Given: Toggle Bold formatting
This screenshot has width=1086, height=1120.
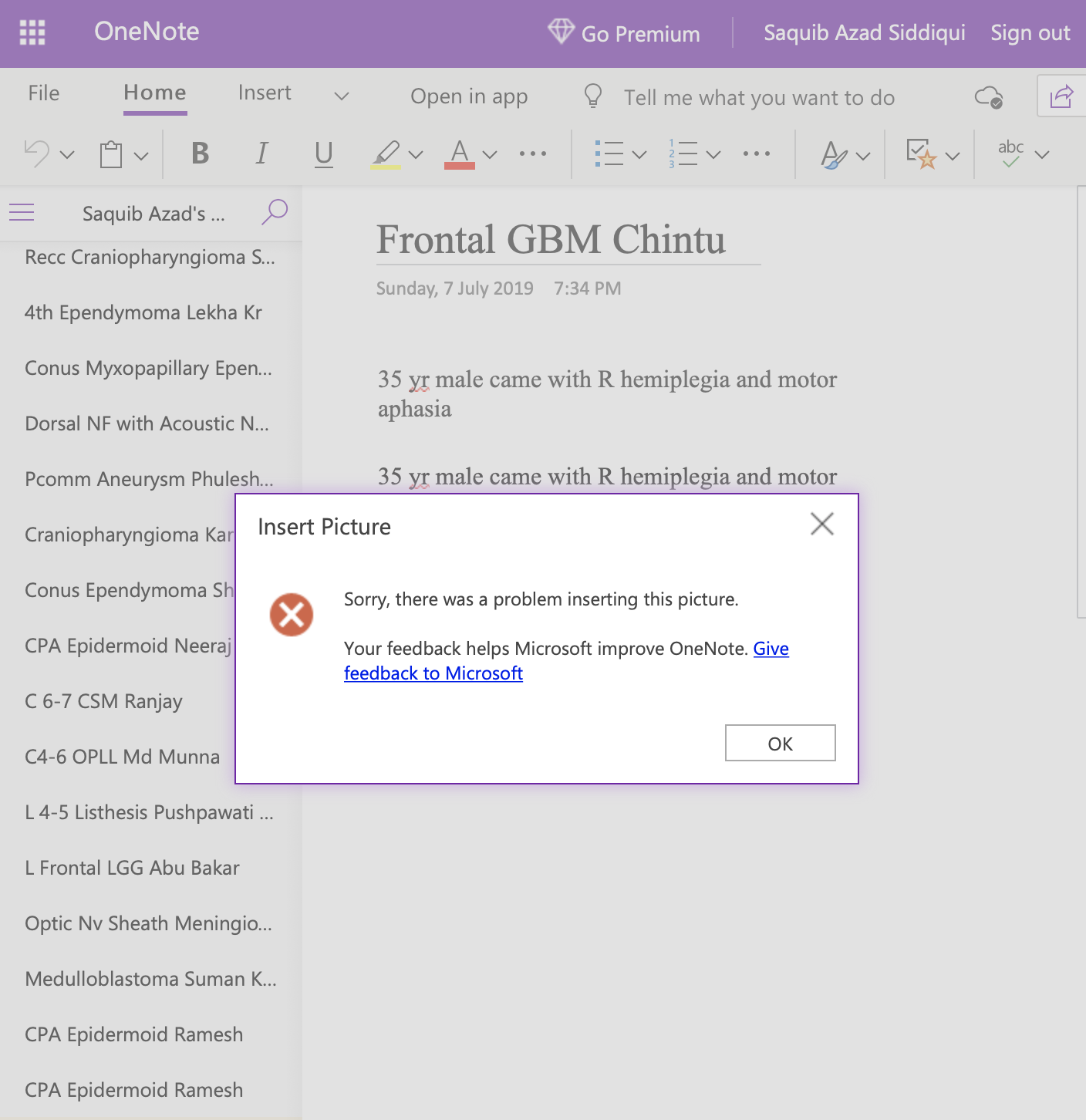Looking at the screenshot, I should 201,153.
